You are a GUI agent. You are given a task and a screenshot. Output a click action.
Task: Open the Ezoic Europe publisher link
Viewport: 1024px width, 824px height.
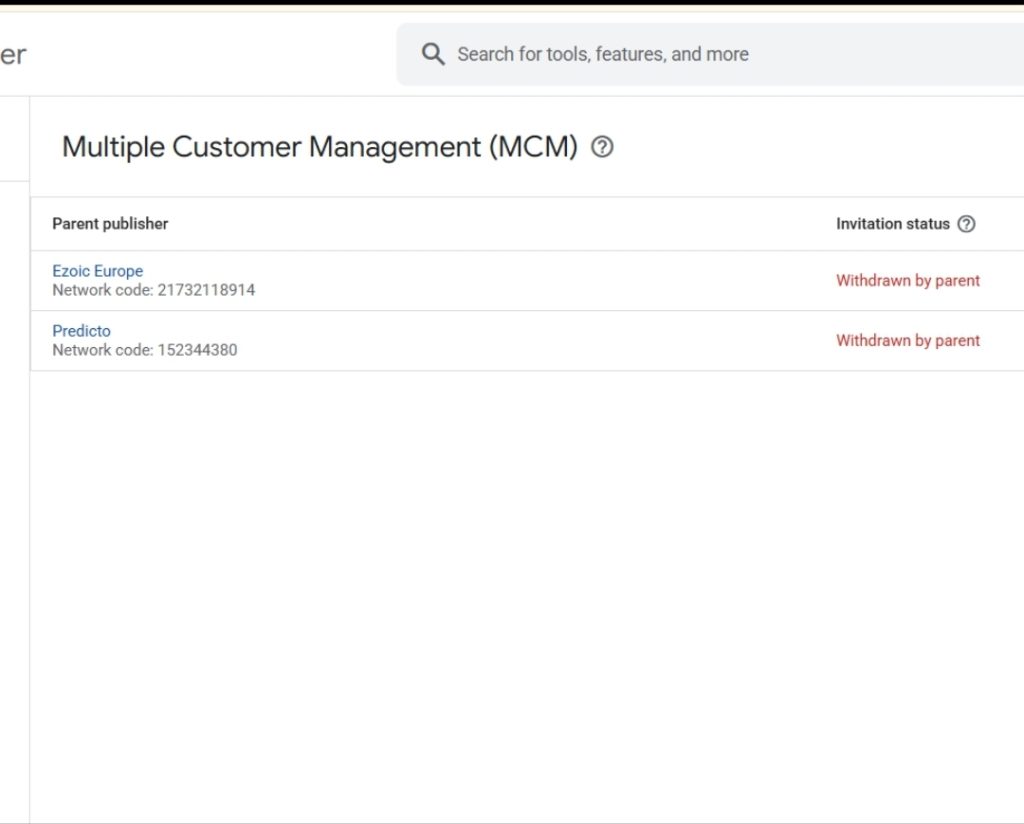coord(97,271)
